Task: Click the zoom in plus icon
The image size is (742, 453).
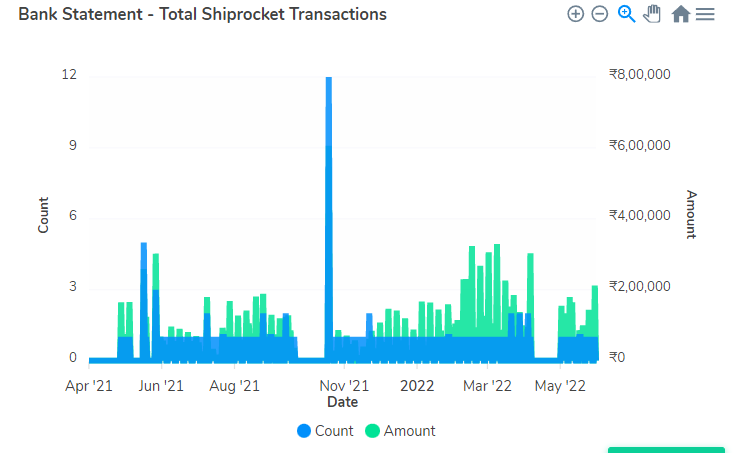Action: (575, 14)
